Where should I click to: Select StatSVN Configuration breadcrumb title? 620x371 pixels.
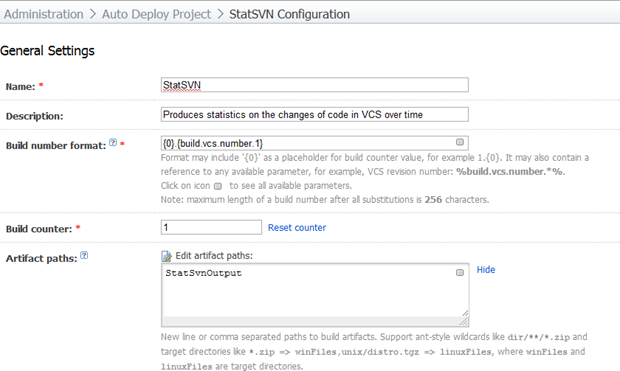[289, 14]
